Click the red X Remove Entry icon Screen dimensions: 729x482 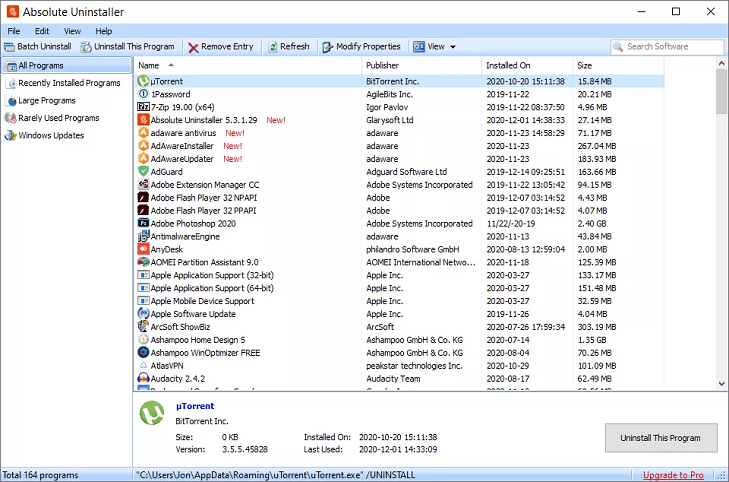pyautogui.click(x=193, y=47)
